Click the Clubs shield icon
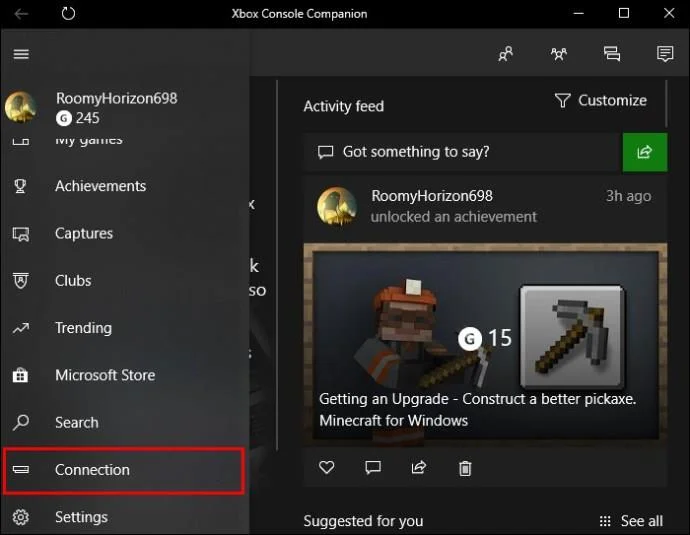Screen dimensions: 690x535 pos(21,281)
